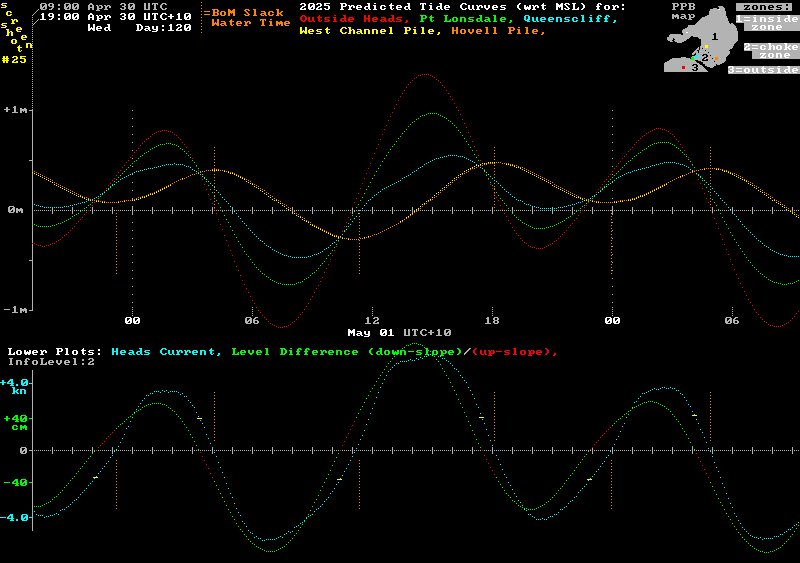Screen dimensions: 800x563
Task: Click the red 'Outside Heads,' legend label
Action: [x=353, y=19]
